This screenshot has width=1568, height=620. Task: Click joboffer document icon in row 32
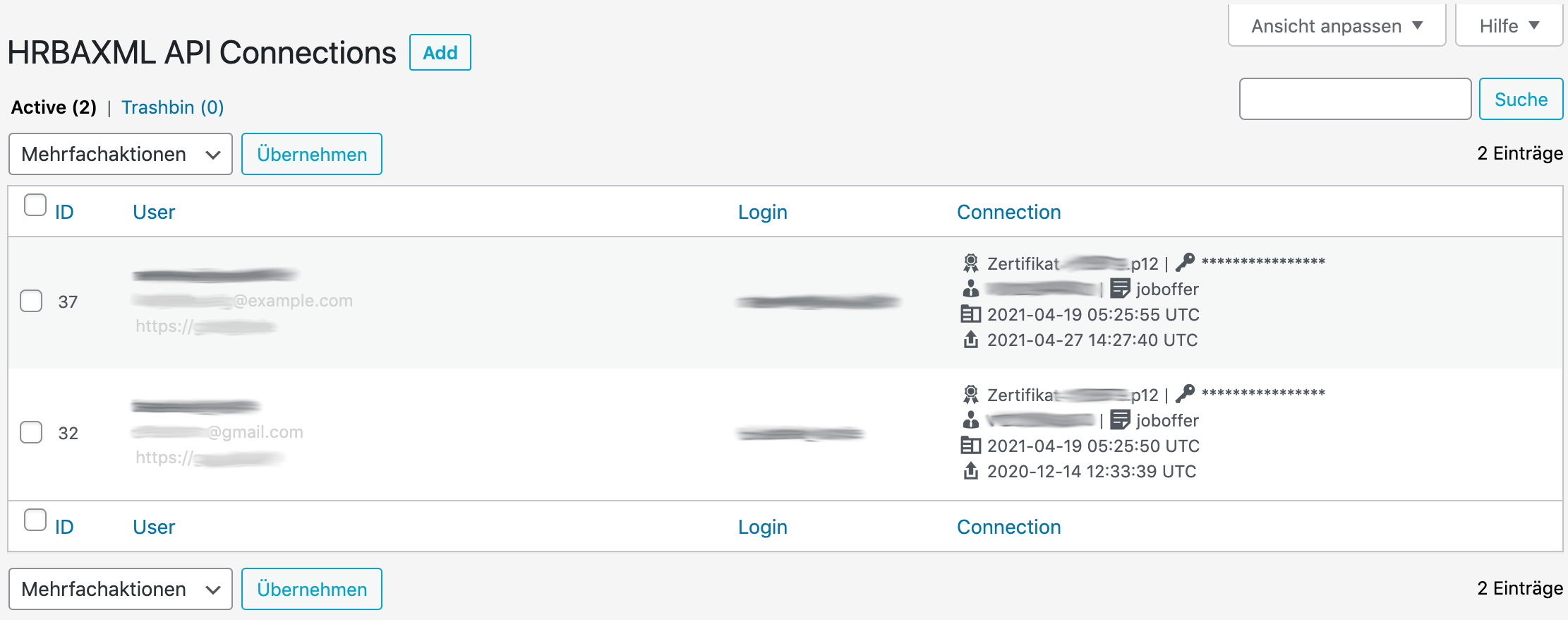pos(1120,420)
